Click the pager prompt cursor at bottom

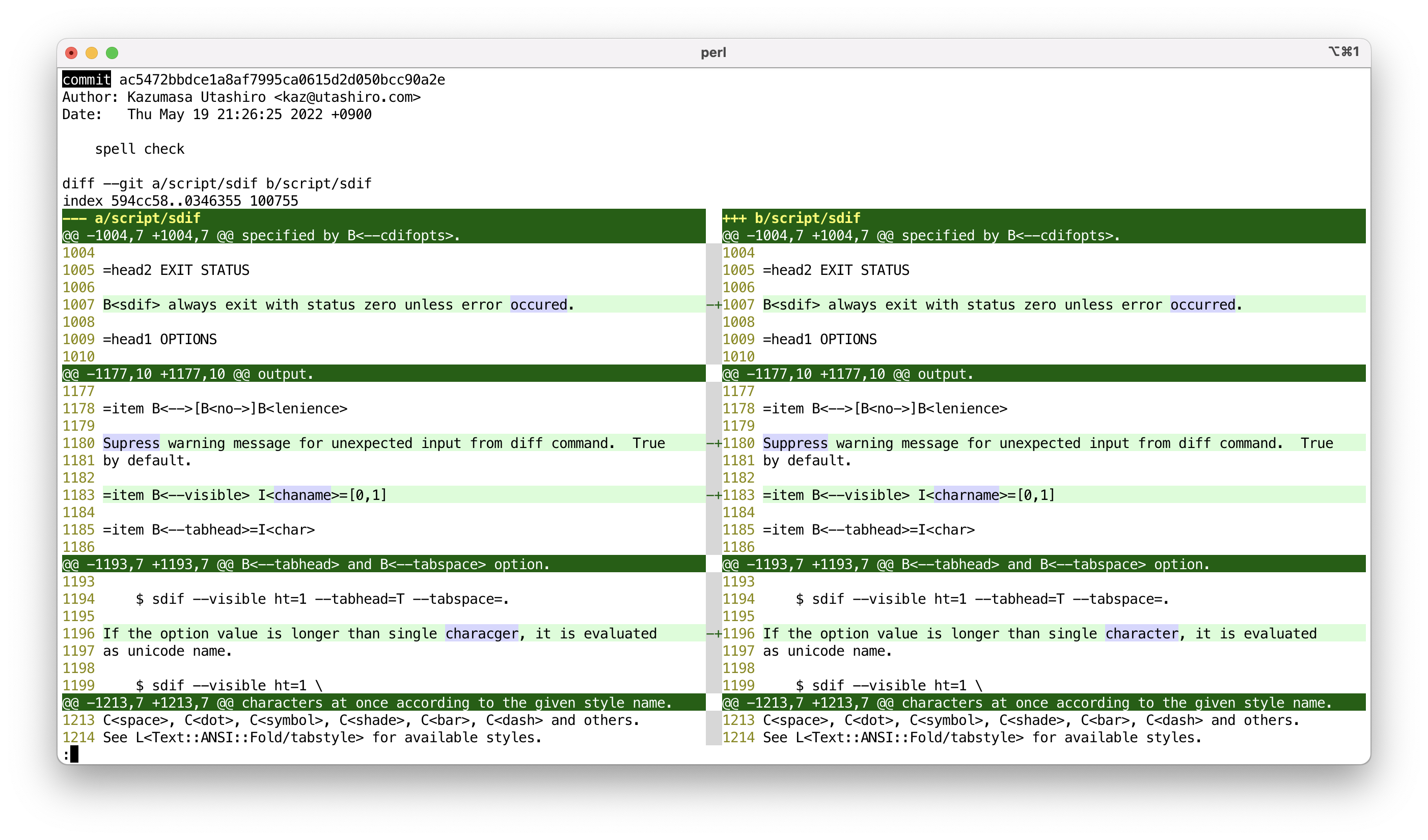click(74, 754)
